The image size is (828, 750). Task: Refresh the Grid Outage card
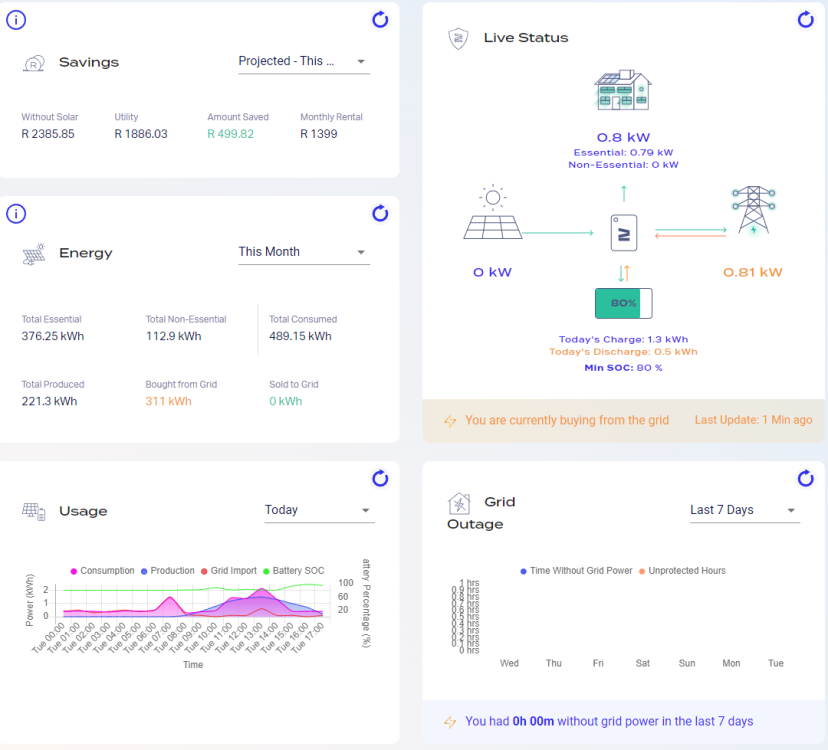coord(805,479)
